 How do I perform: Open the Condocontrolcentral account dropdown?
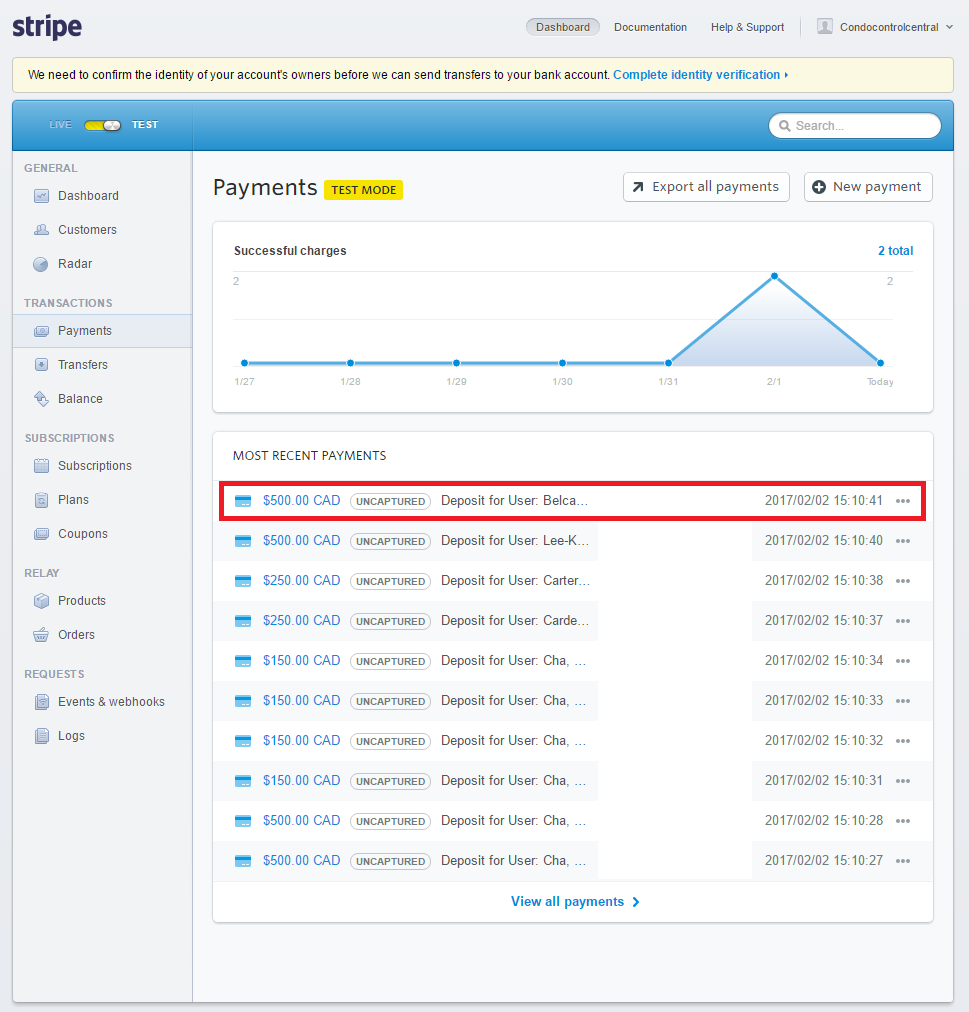pos(886,27)
